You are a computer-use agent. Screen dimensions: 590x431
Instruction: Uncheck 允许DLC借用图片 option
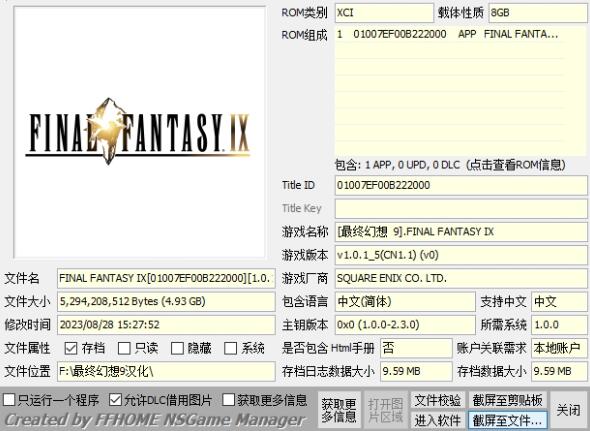tap(115, 400)
